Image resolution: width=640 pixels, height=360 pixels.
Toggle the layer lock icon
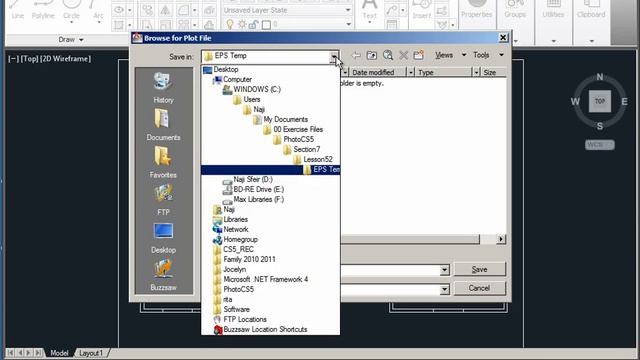tap(253, 25)
